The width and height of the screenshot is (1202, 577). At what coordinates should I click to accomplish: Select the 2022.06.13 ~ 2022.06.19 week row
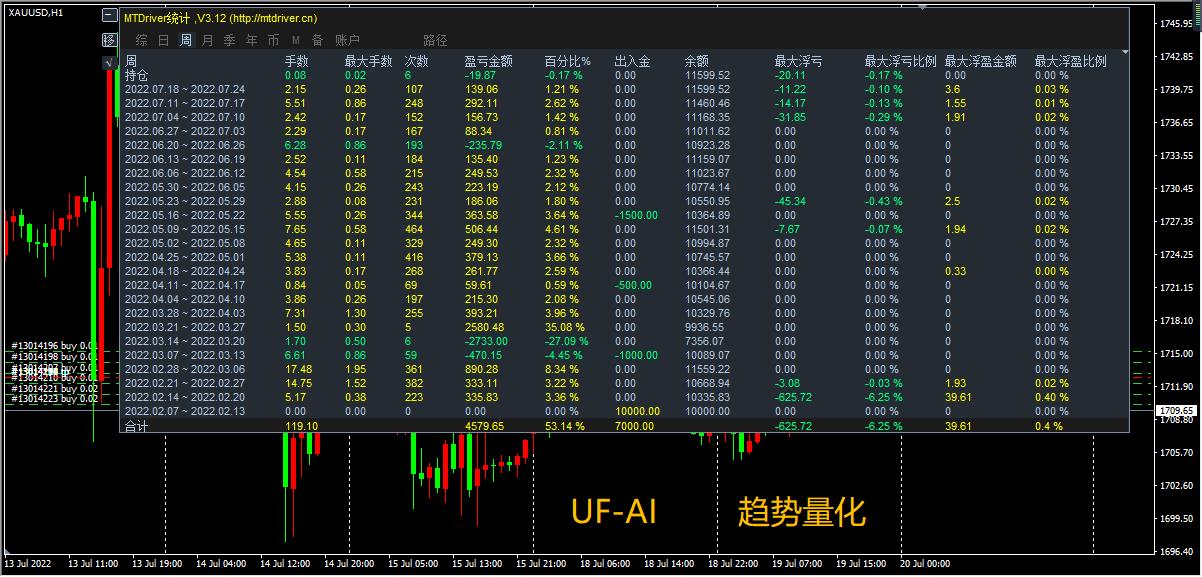(624, 159)
